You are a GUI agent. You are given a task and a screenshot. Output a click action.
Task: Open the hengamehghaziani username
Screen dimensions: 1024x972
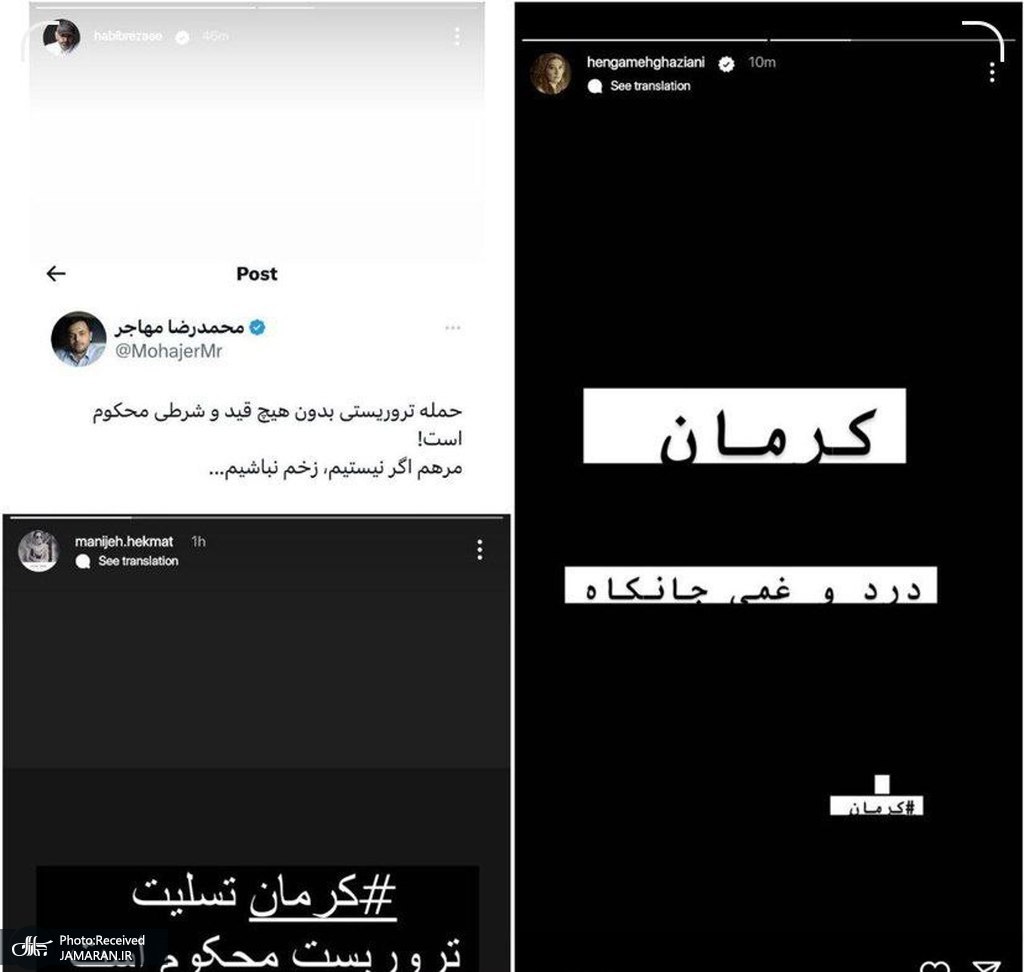(x=645, y=62)
